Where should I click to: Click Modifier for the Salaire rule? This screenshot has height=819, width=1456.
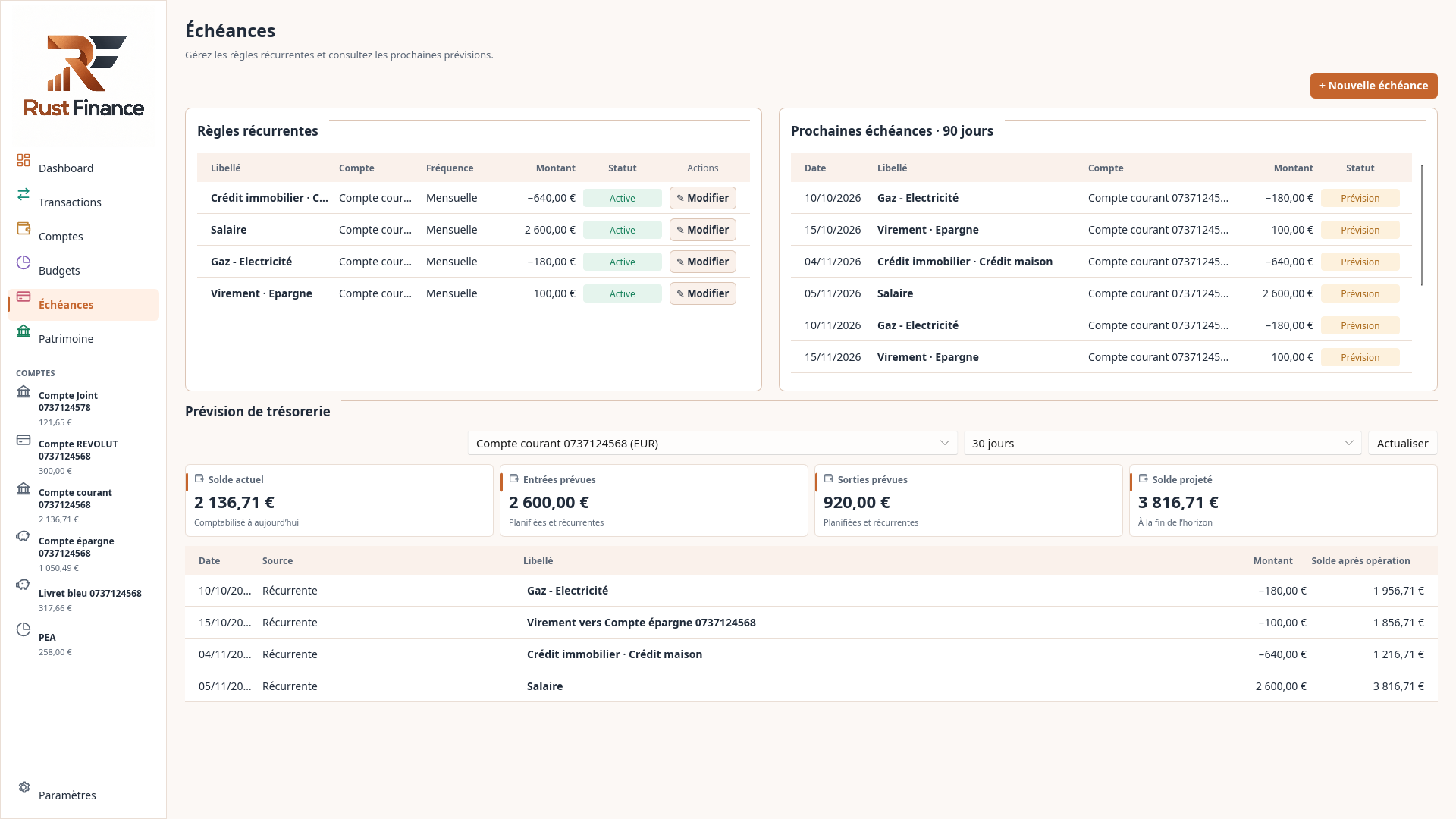[x=702, y=230]
